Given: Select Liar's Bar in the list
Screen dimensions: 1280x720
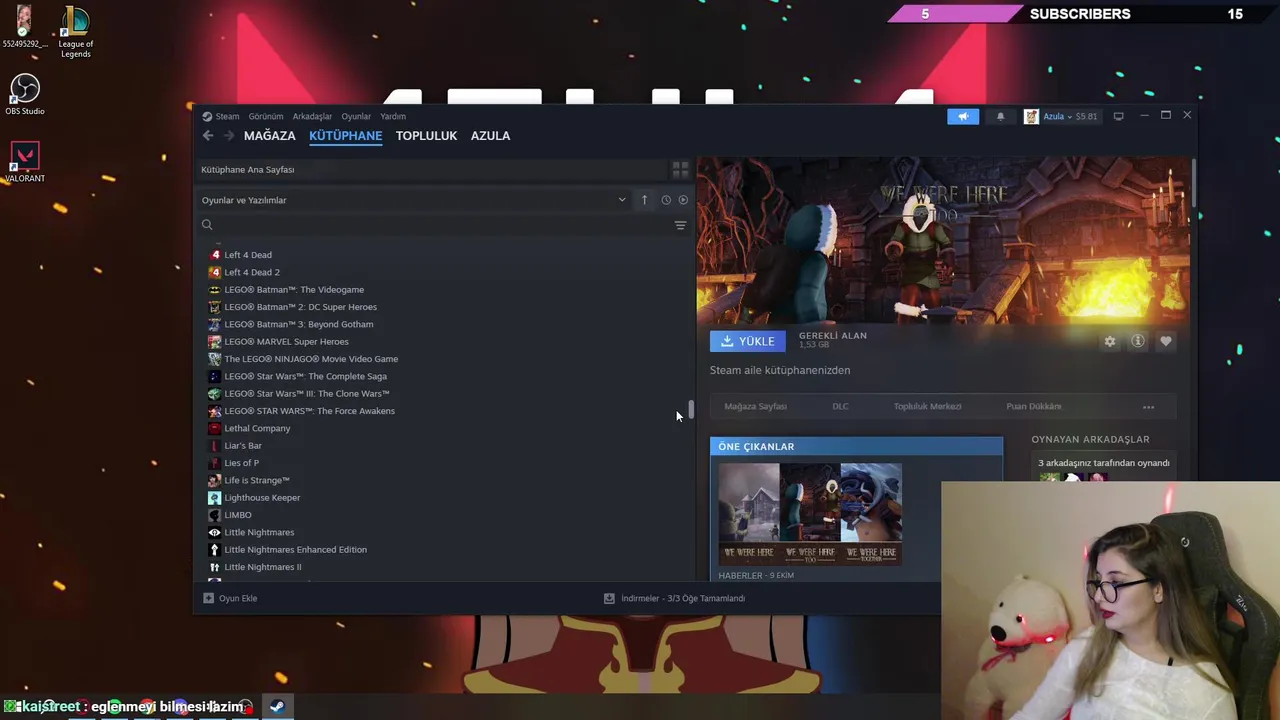Looking at the screenshot, I should 243,446.
